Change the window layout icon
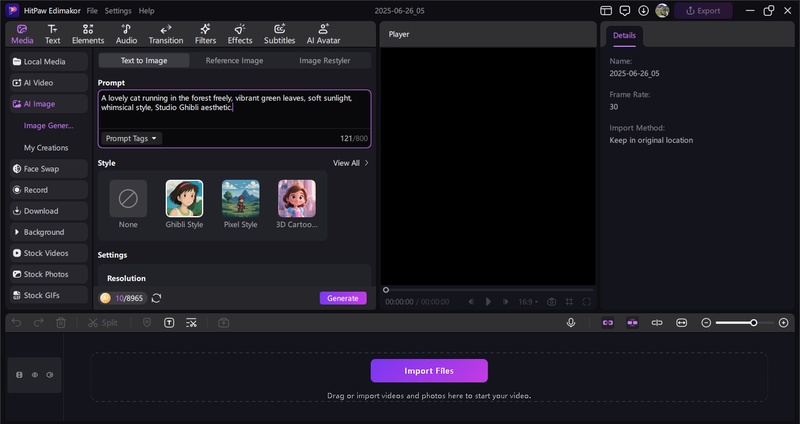 606,11
